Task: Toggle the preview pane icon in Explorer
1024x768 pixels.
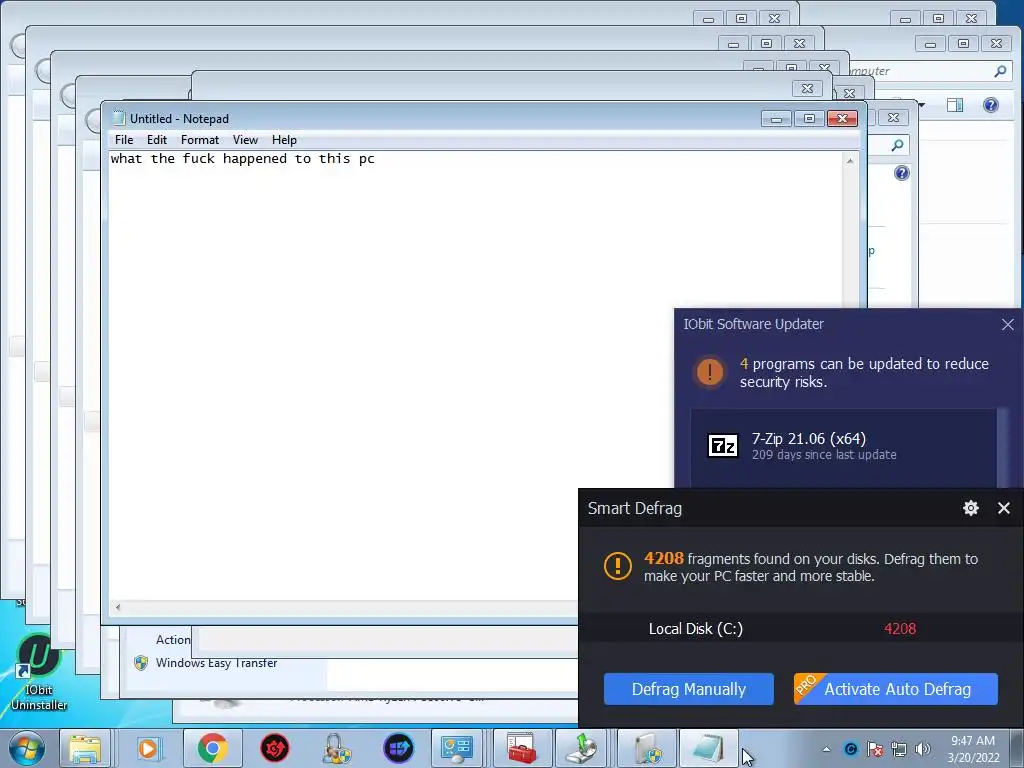Action: (955, 105)
